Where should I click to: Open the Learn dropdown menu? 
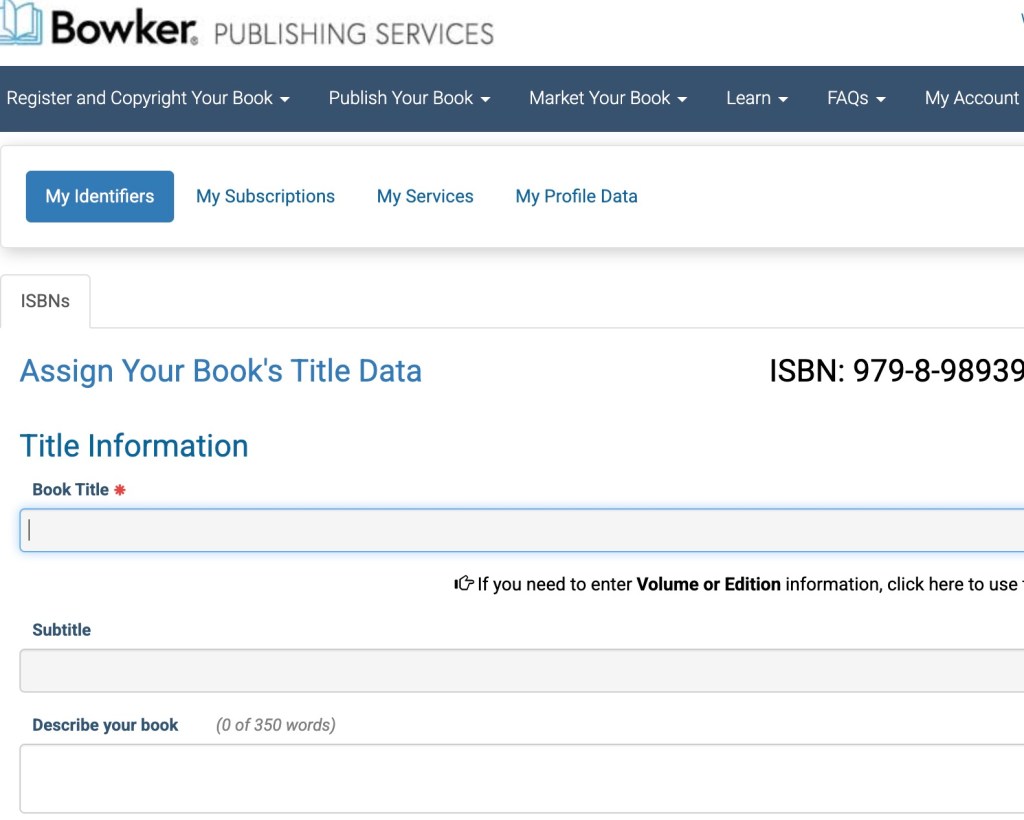click(757, 98)
